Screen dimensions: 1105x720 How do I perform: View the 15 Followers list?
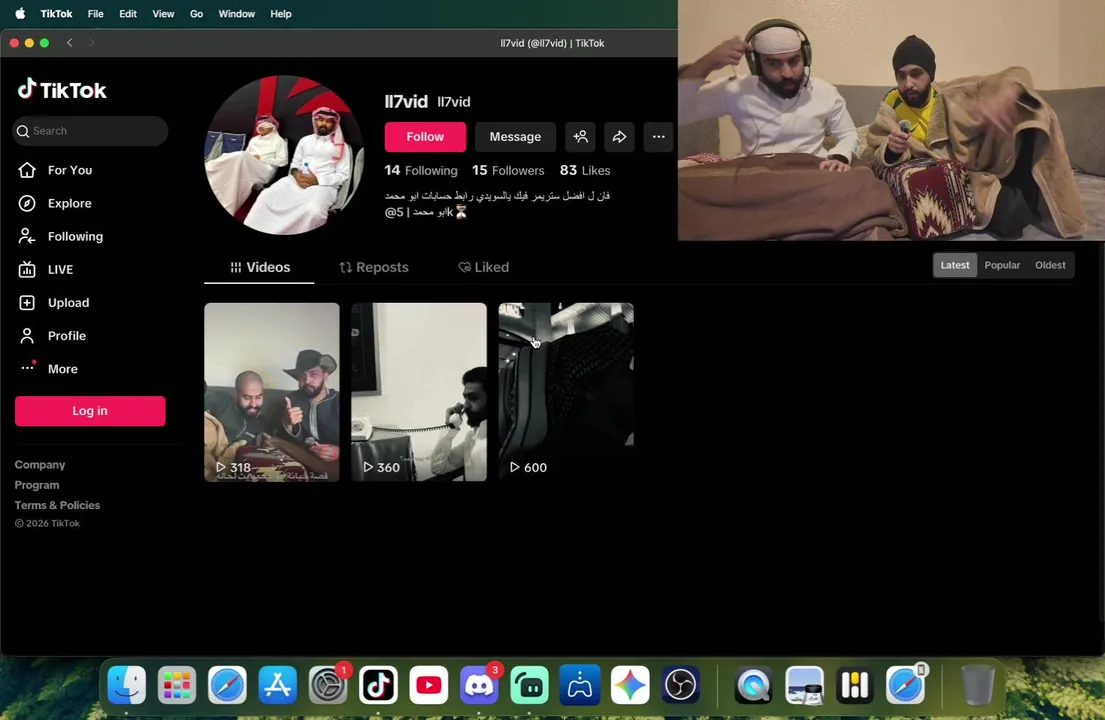coord(508,170)
